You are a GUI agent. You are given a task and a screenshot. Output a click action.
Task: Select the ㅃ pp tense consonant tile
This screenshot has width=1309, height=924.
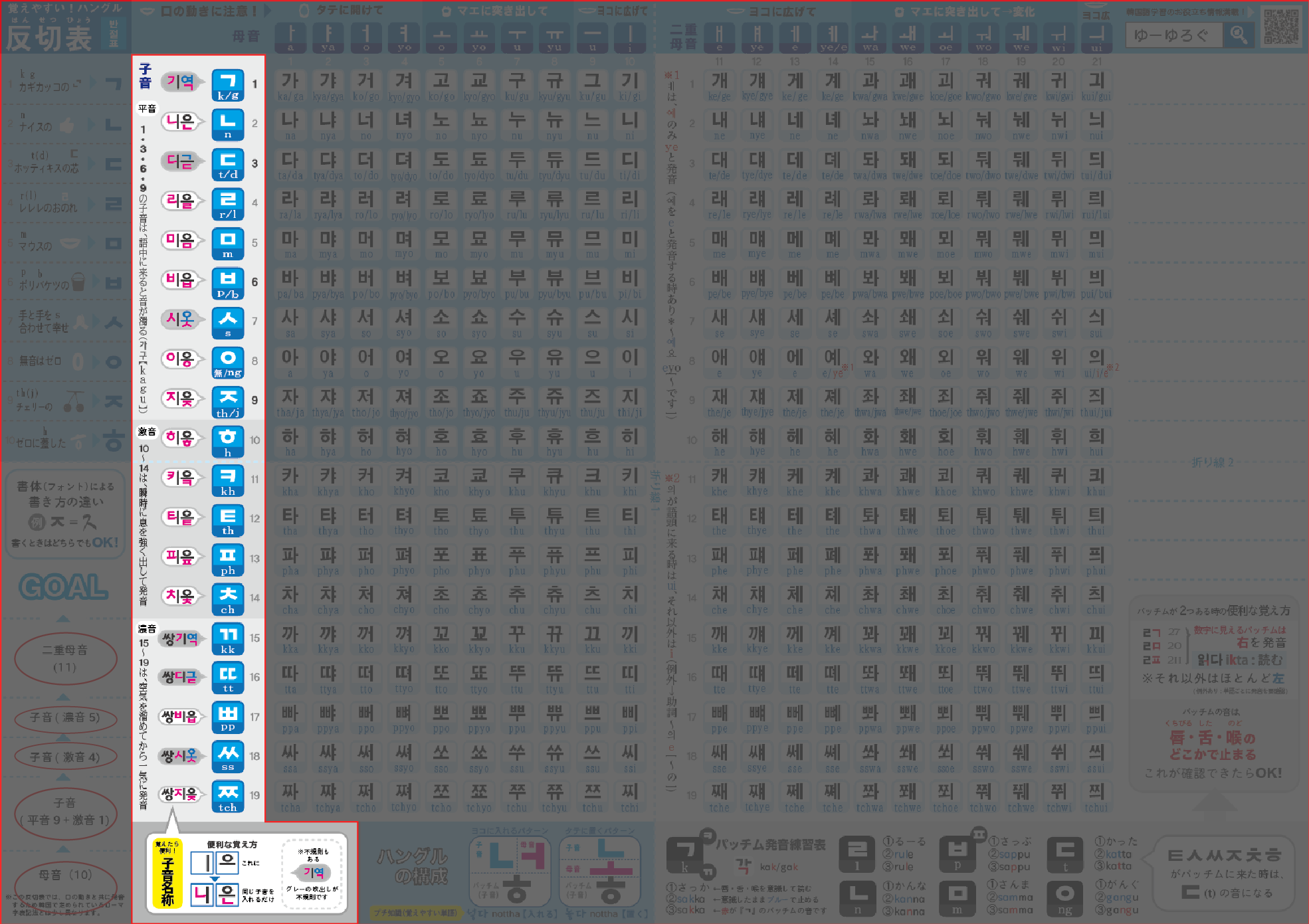point(228,717)
